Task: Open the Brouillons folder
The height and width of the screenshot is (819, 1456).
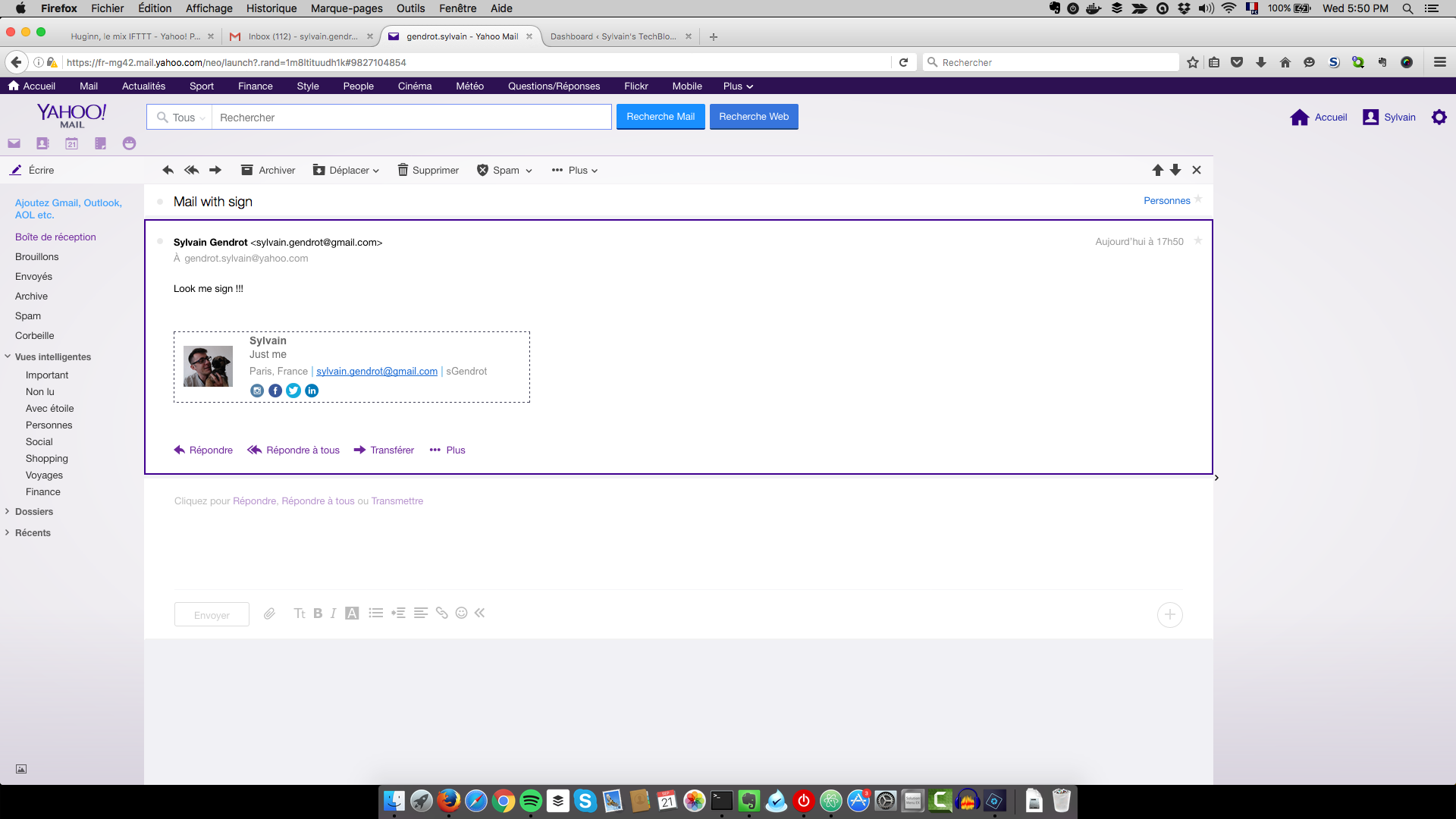Action: click(x=37, y=256)
